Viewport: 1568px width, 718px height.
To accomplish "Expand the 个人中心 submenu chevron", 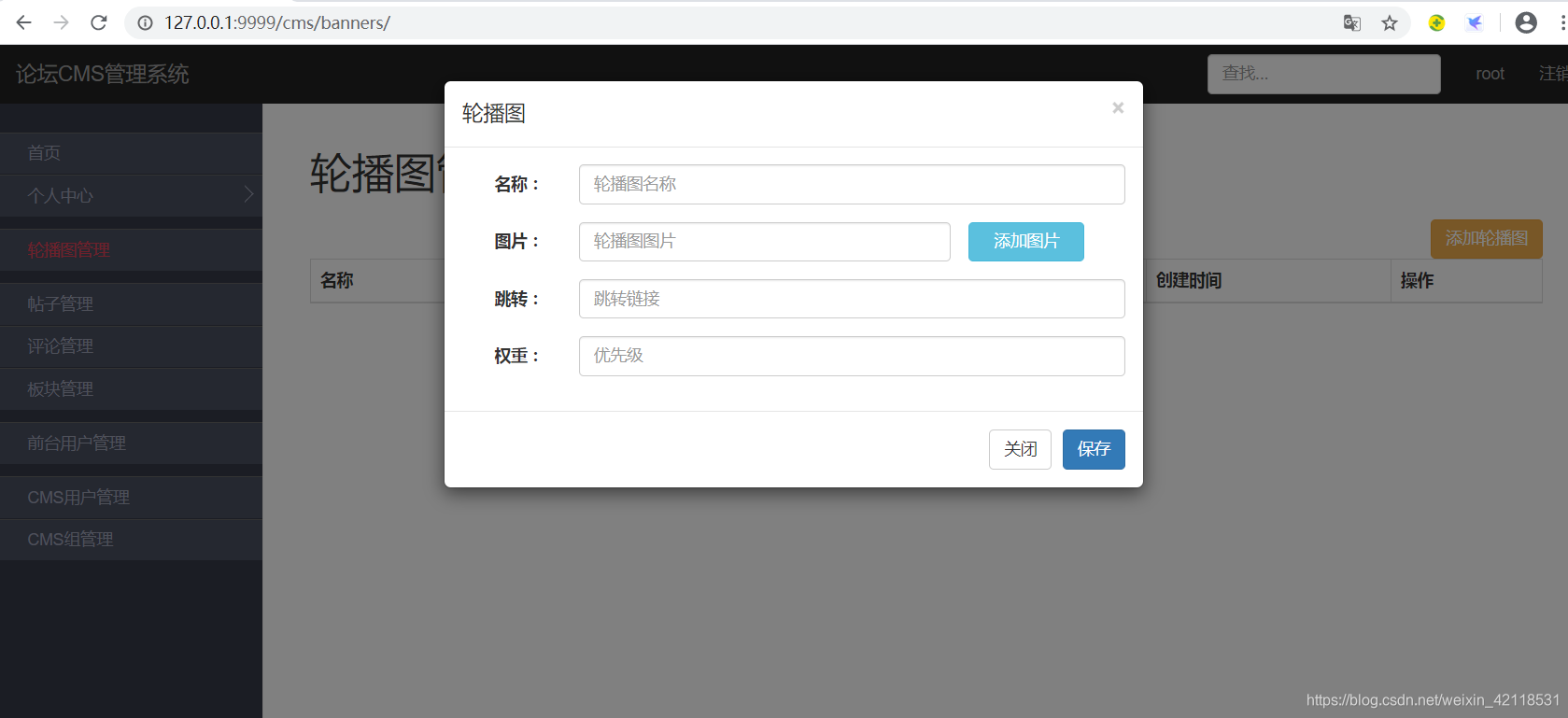I will coord(248,194).
